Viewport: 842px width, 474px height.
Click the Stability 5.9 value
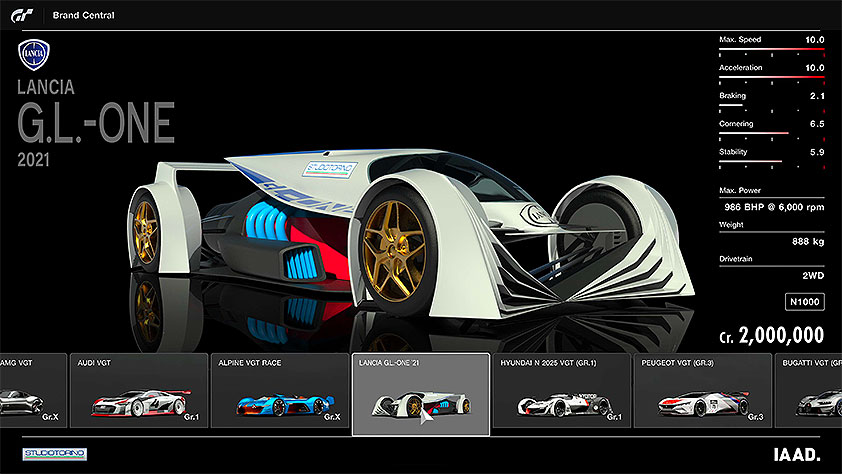coord(817,152)
